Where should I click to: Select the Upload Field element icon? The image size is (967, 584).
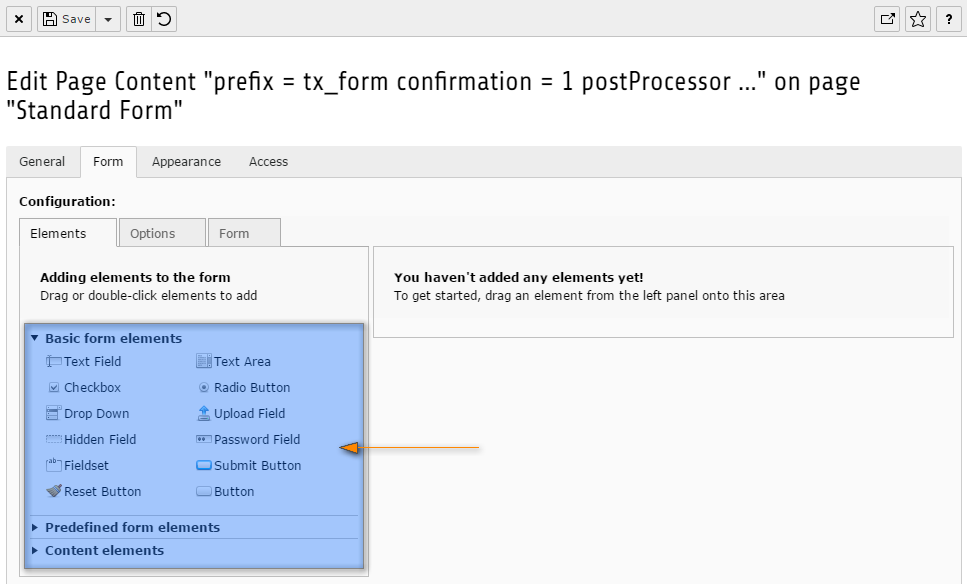[x=204, y=413]
